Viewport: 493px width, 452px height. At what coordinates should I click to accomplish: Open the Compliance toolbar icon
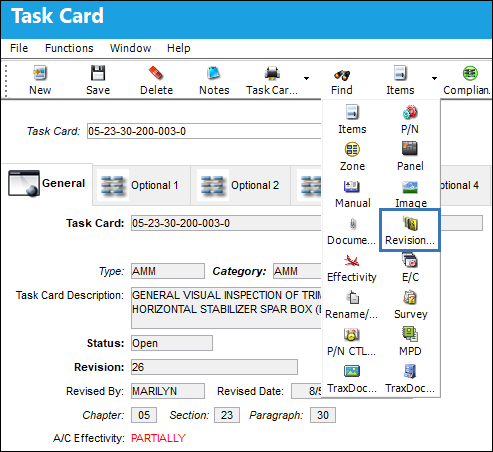(470, 73)
